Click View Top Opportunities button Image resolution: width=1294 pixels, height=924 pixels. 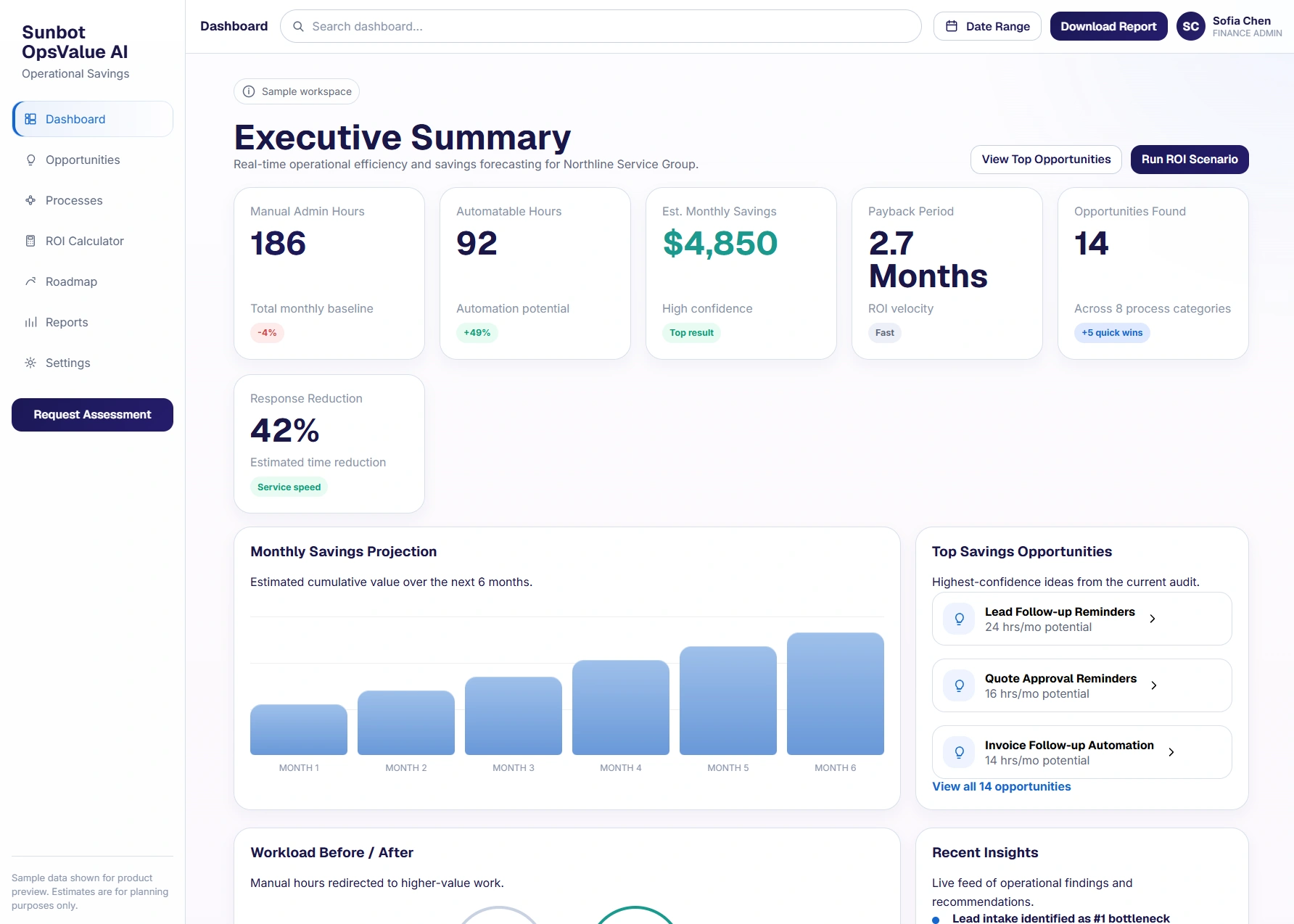pyautogui.click(x=1046, y=160)
